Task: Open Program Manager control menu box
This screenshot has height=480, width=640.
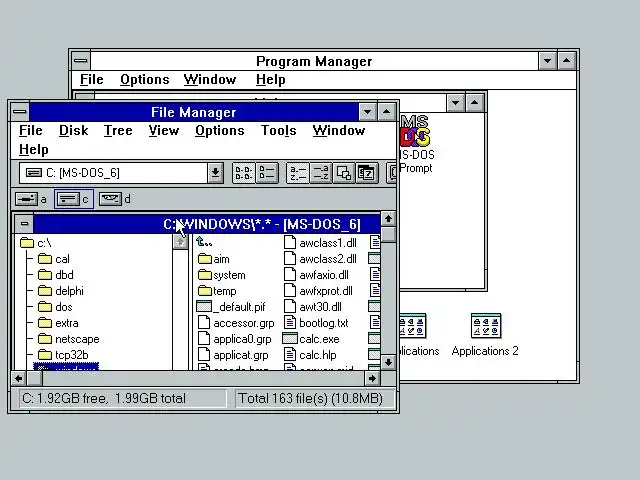Action: pos(81,61)
